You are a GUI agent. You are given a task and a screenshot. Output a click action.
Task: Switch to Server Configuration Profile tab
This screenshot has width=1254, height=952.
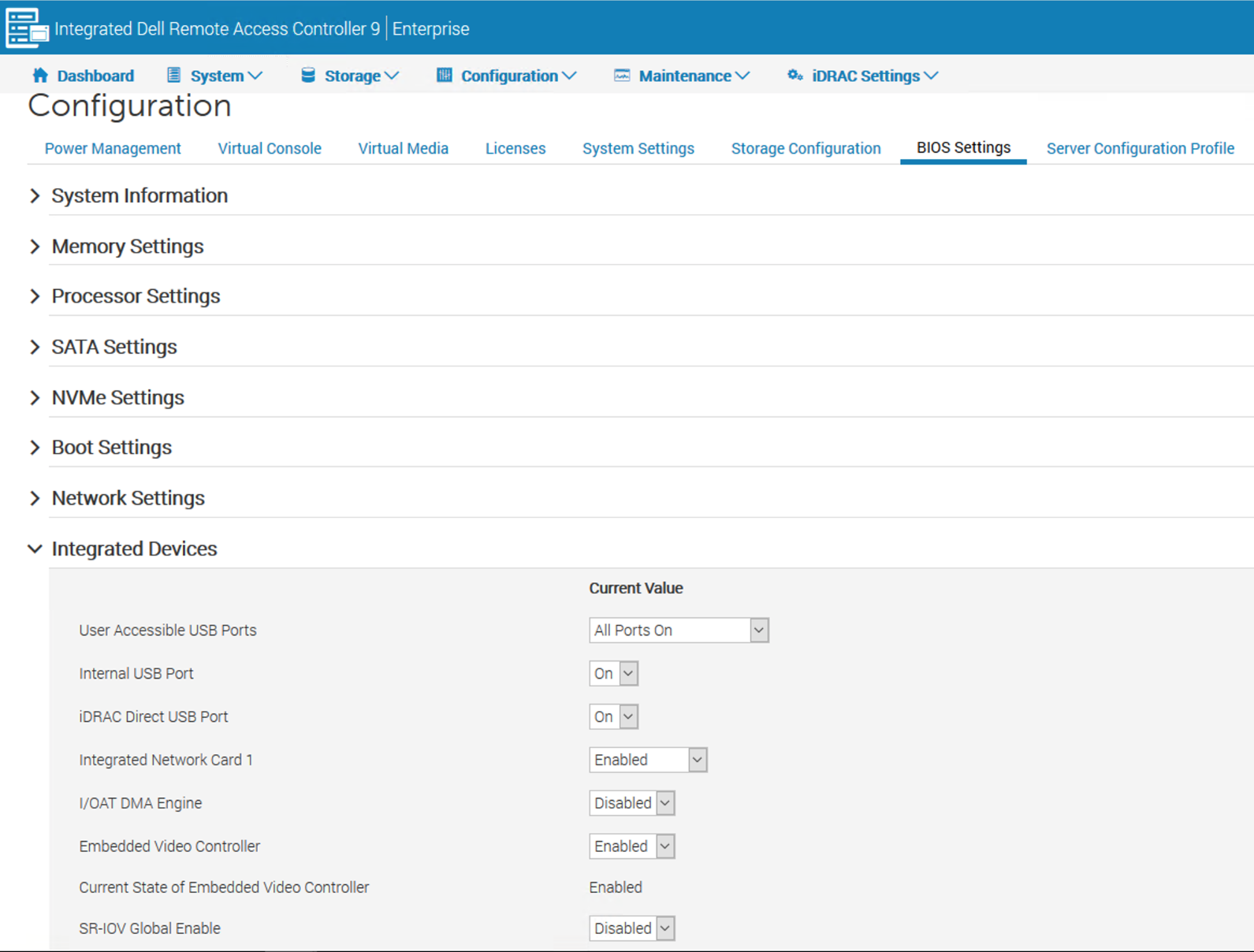[x=1141, y=148]
